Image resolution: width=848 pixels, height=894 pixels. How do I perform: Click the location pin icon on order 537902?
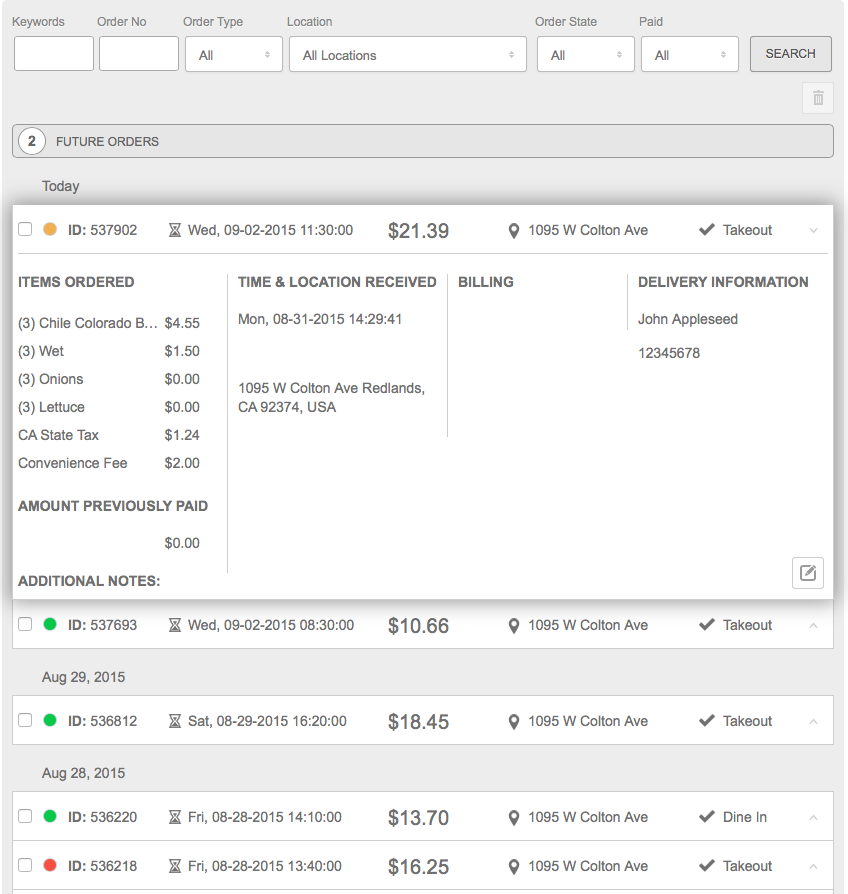[514, 231]
